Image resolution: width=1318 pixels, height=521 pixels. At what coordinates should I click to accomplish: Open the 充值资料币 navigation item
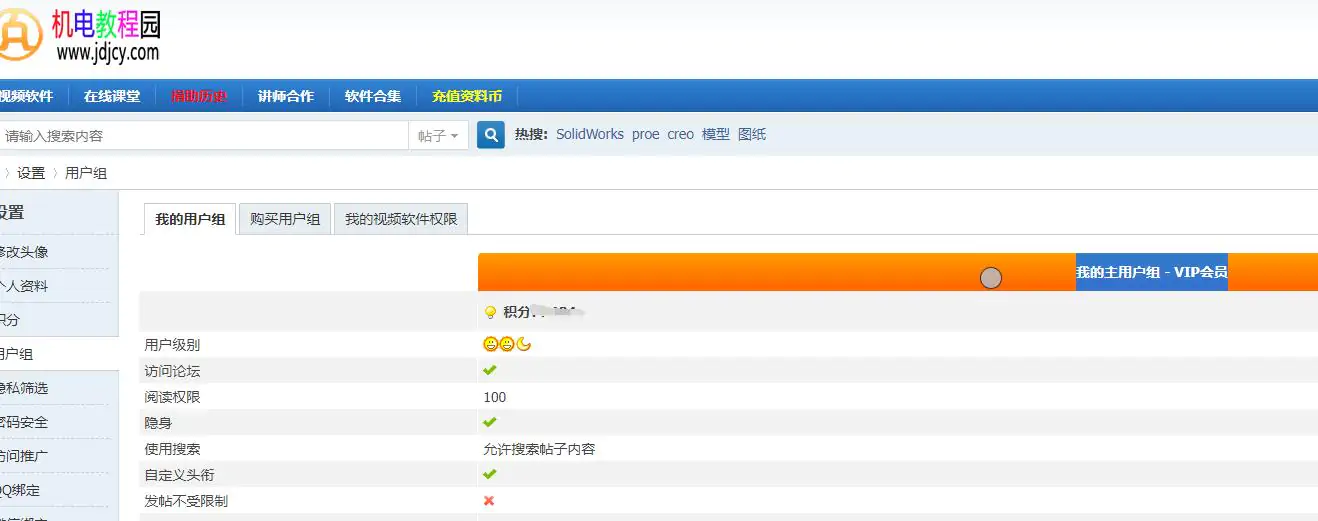click(x=467, y=96)
